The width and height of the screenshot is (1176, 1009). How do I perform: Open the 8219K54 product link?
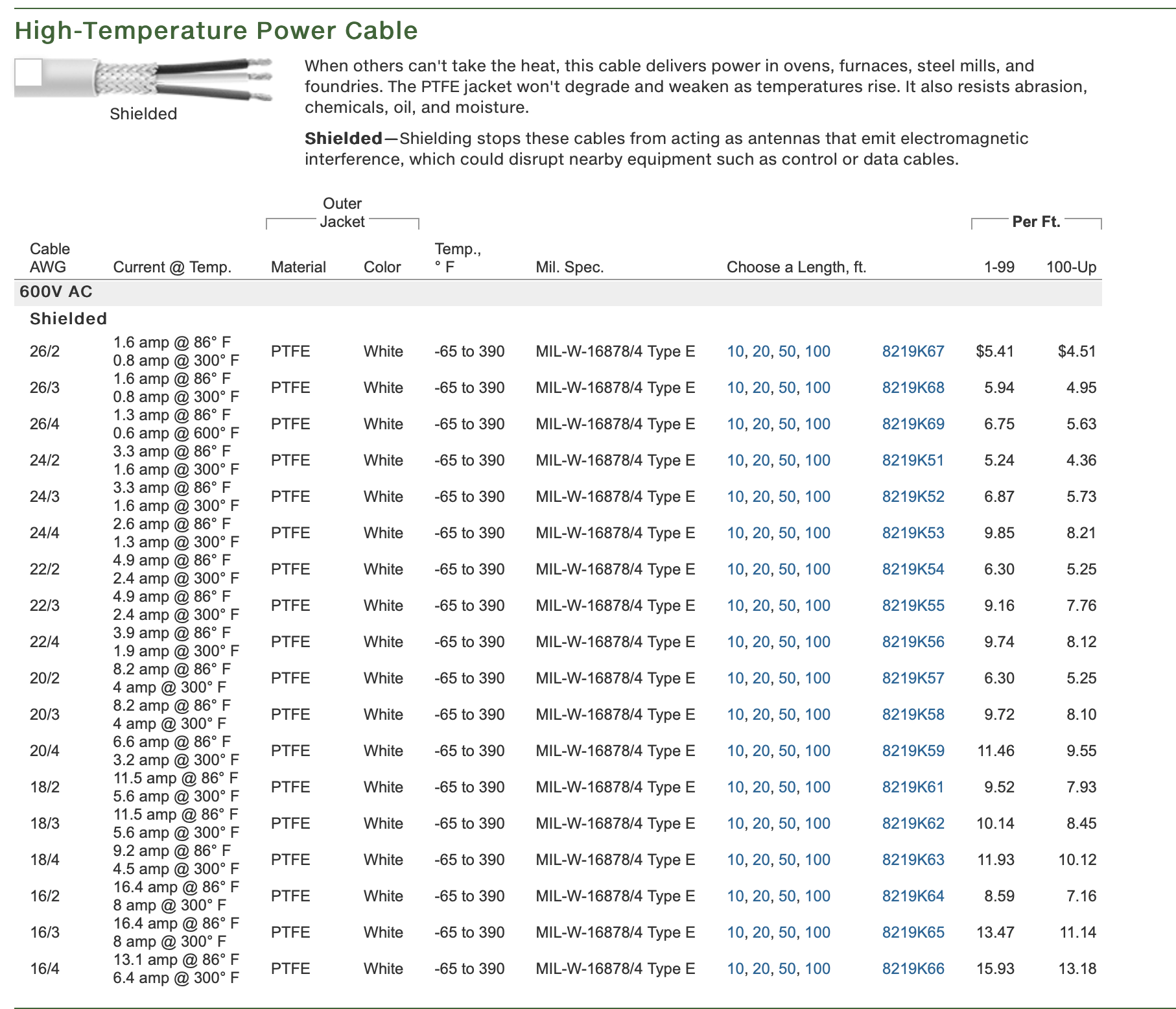coord(913,569)
